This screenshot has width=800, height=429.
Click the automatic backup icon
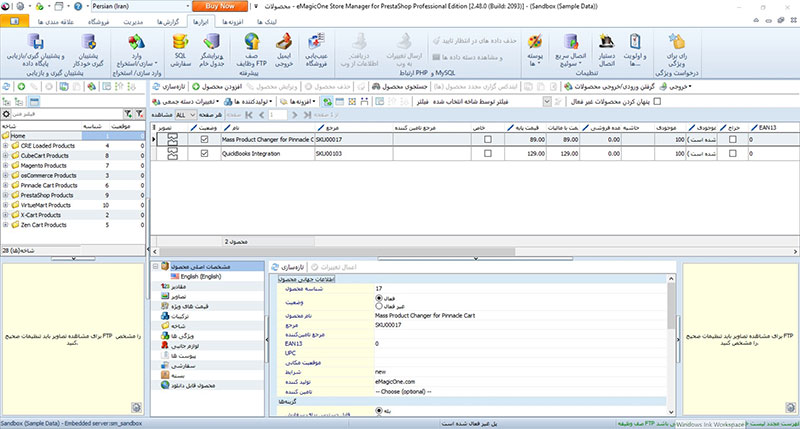tap(89, 47)
